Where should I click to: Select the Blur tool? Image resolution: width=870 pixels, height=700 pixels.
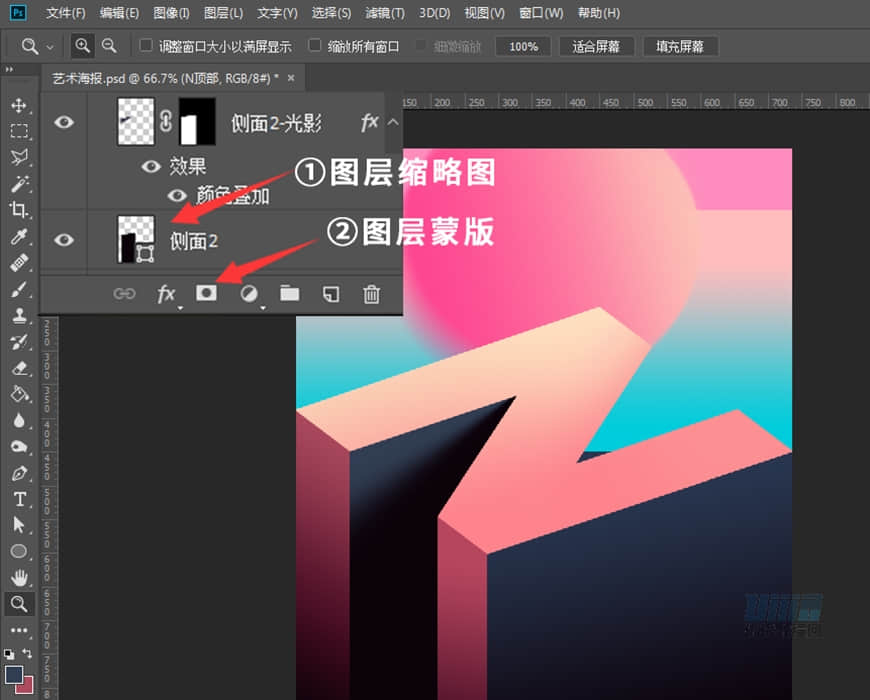coord(19,420)
